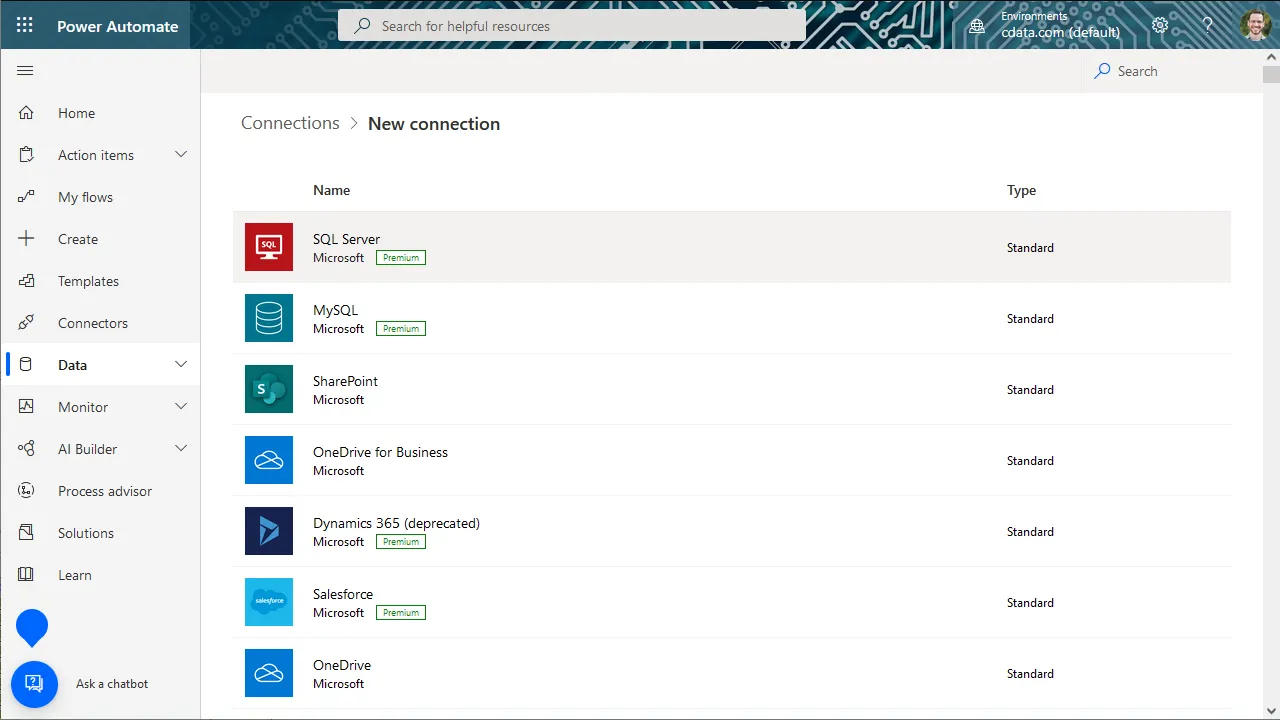Click the Salesforce connector icon

point(269,602)
